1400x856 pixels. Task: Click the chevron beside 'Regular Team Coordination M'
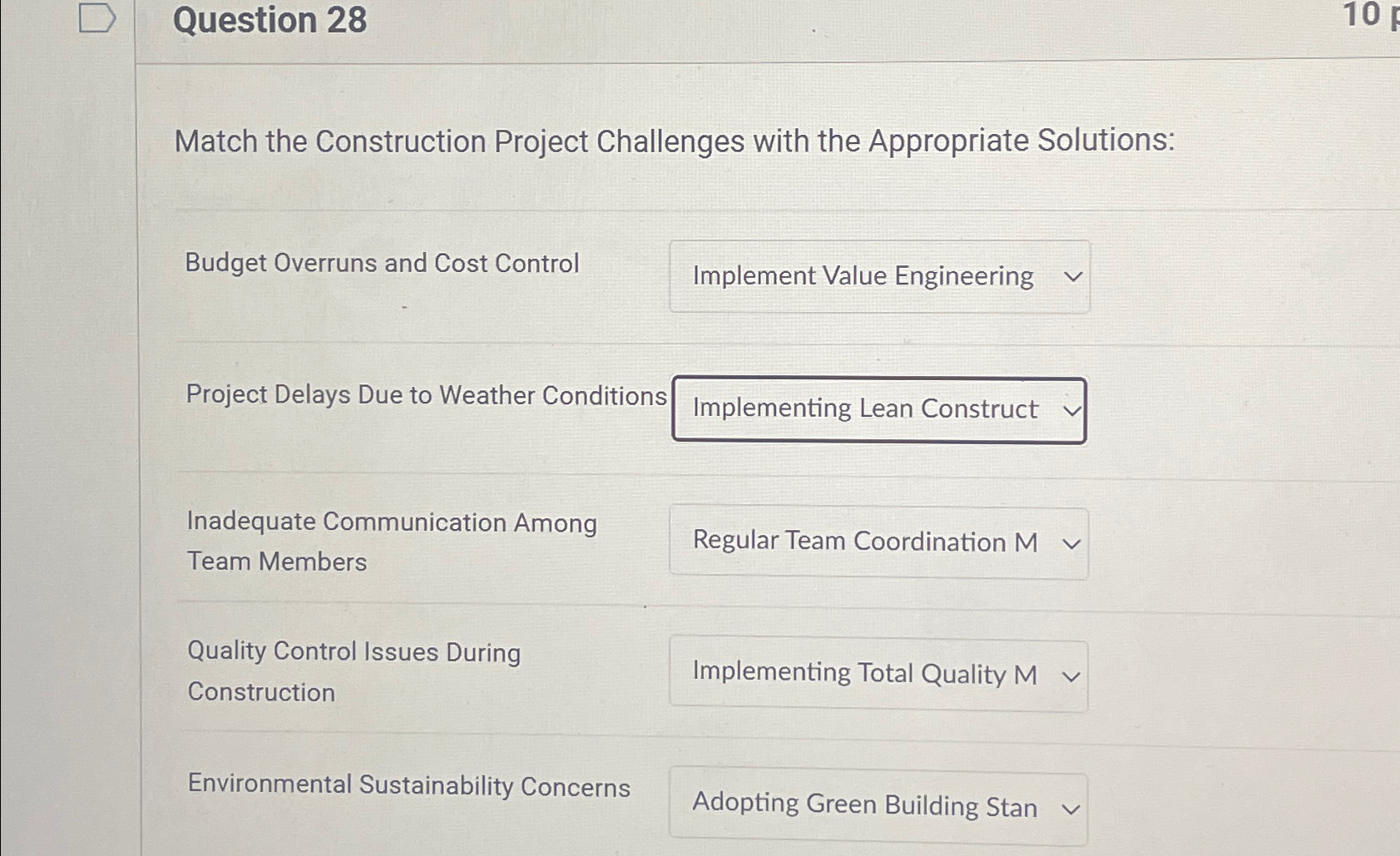click(x=1071, y=543)
